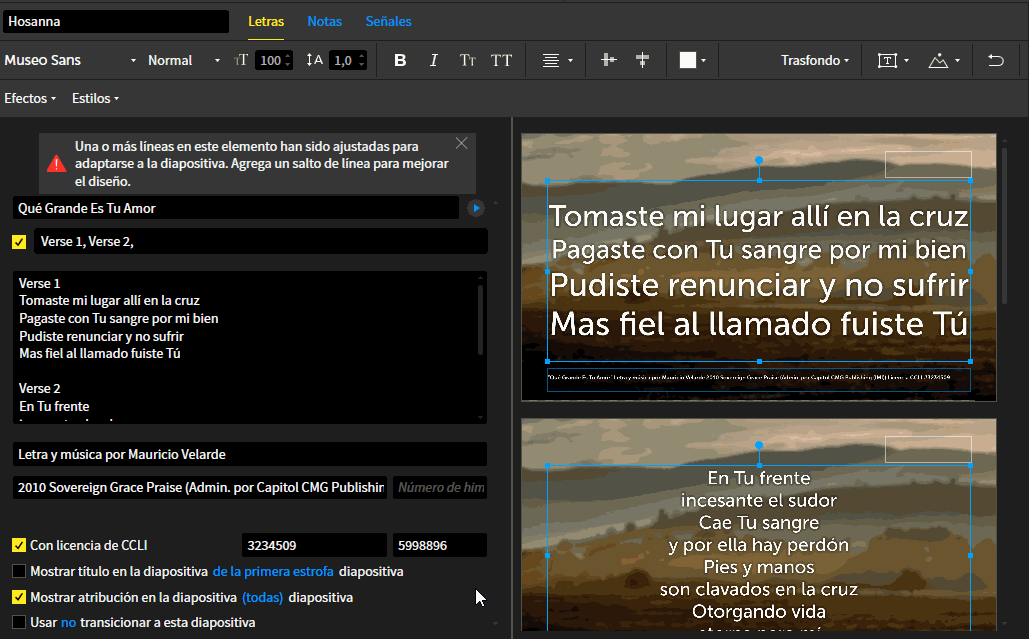Select the first slide lyrics text box
Image resolution: width=1029 pixels, height=639 pixels.
759,271
